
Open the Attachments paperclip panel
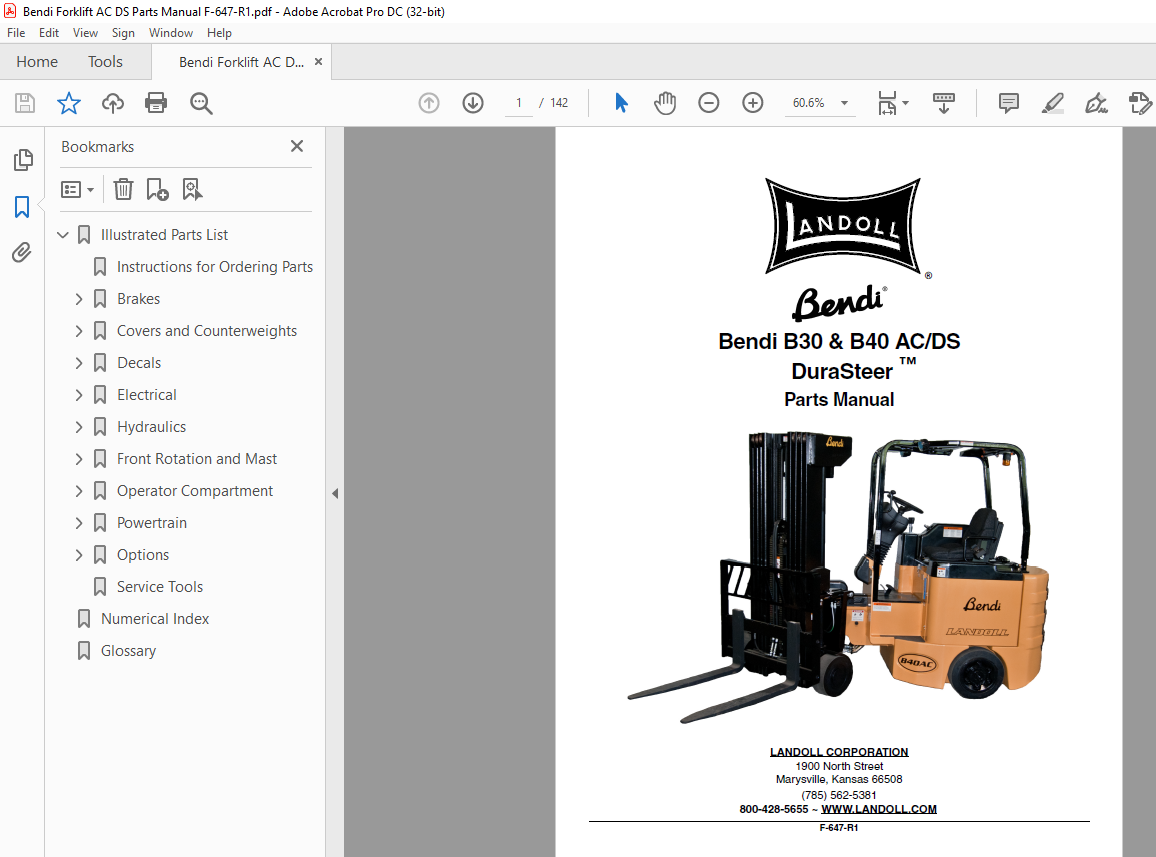[22, 253]
